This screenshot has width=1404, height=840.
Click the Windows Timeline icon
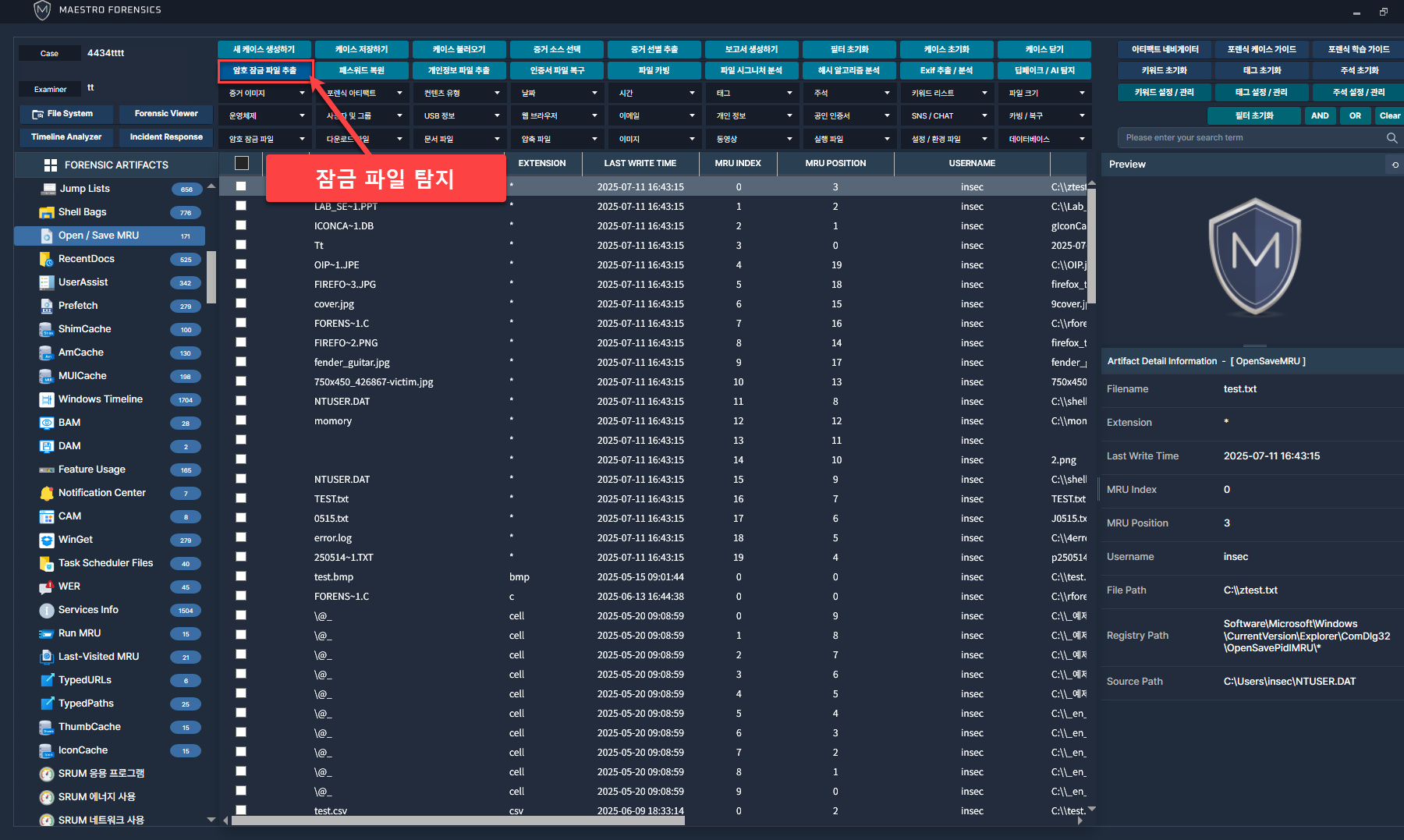(47, 399)
